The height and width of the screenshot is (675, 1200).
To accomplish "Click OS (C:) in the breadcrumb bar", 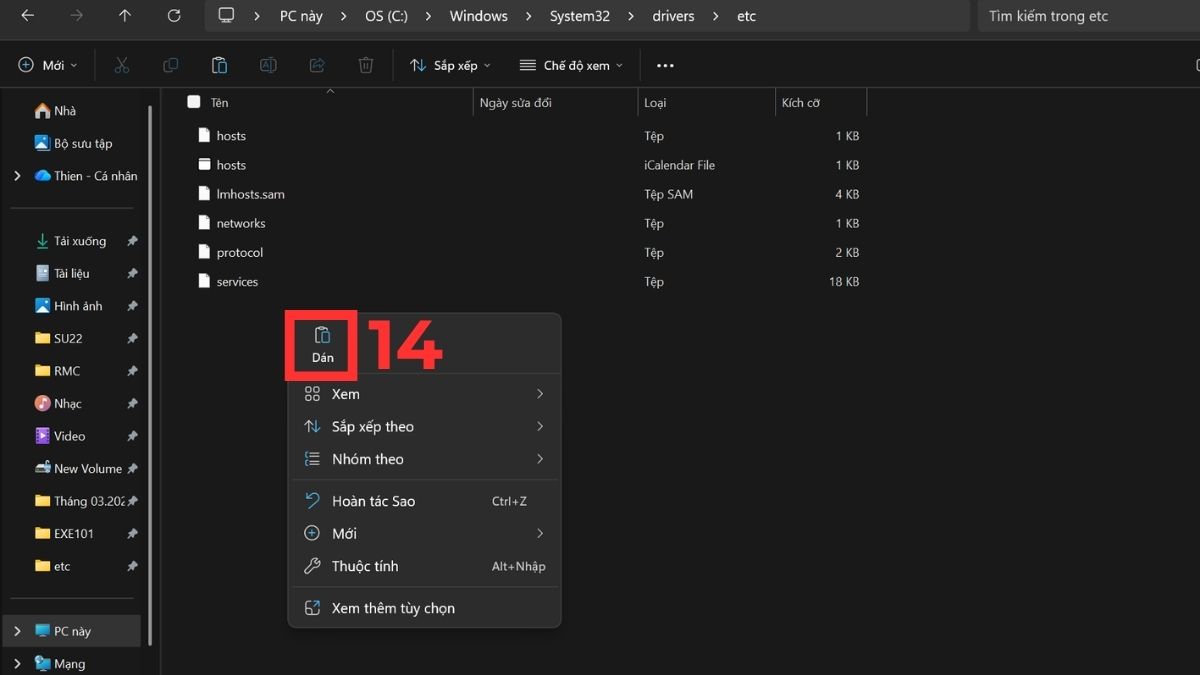I will 386,16.
